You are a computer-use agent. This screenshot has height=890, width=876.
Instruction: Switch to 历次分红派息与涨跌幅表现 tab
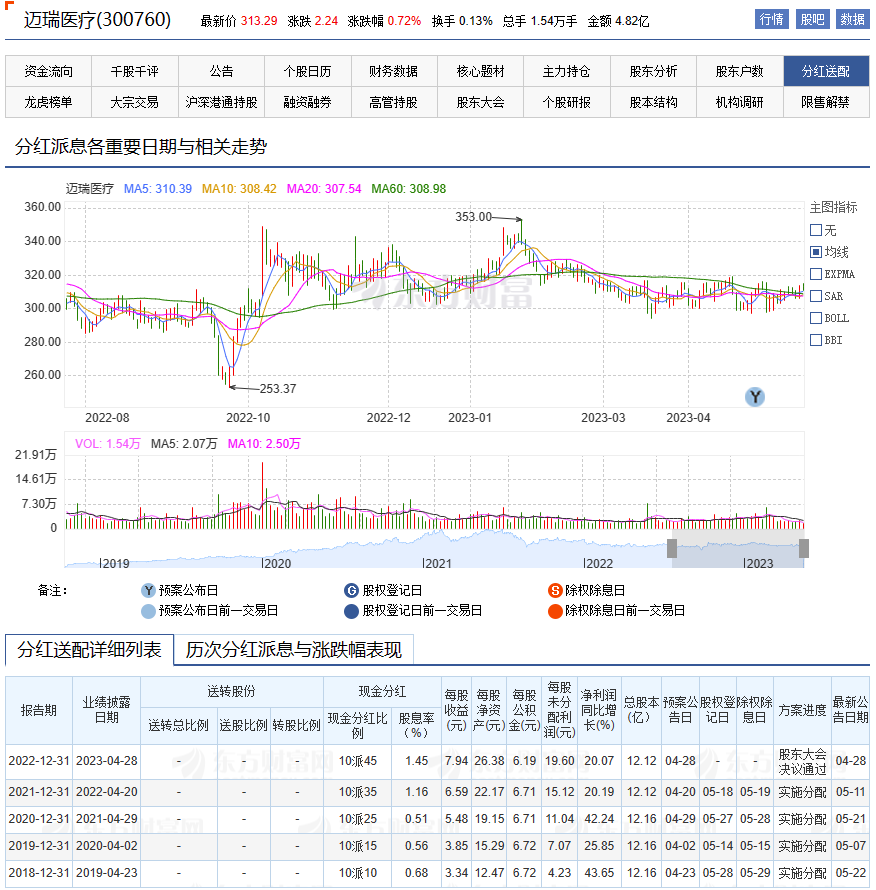293,650
